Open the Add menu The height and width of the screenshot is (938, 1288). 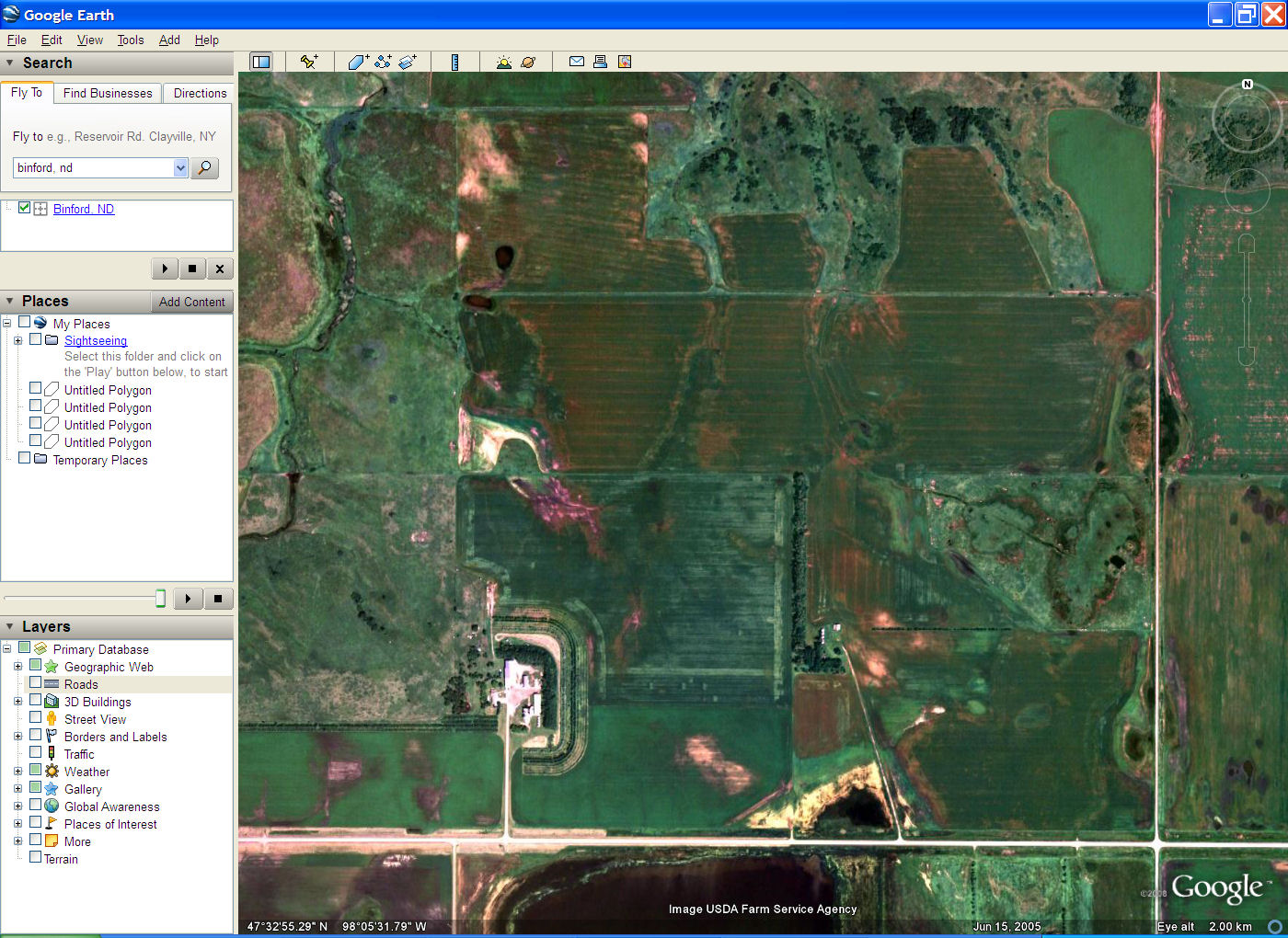[x=169, y=40]
